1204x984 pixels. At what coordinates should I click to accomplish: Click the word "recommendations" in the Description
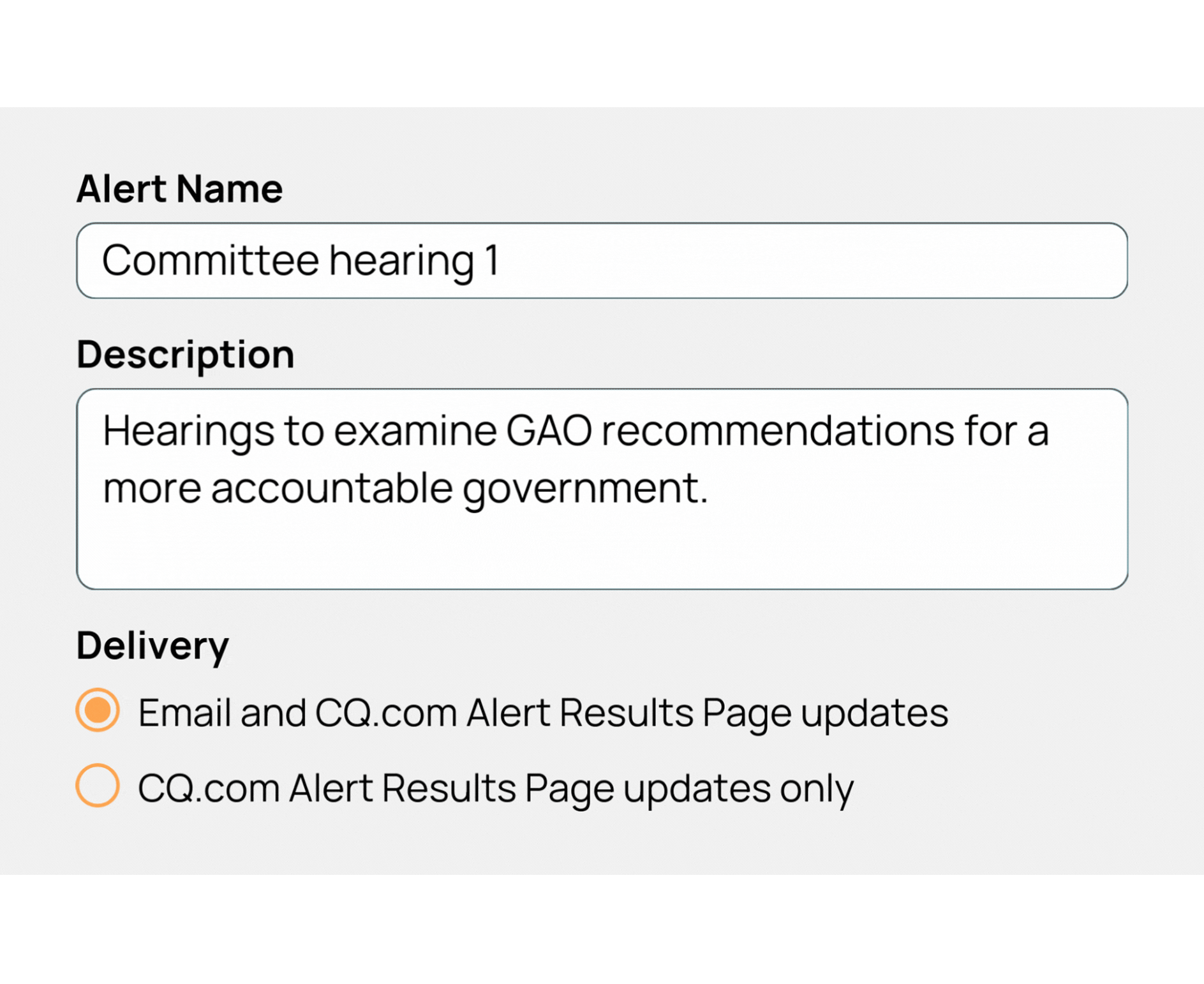click(x=778, y=431)
